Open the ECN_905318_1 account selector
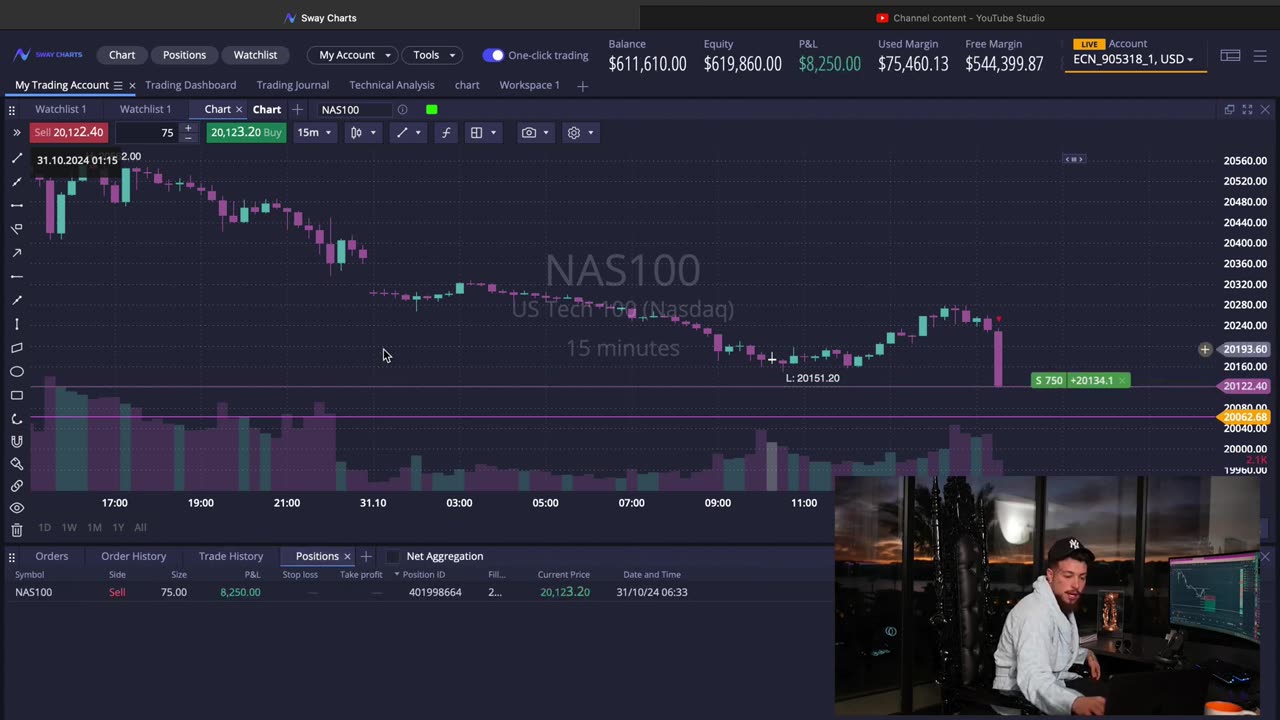 [1133, 59]
